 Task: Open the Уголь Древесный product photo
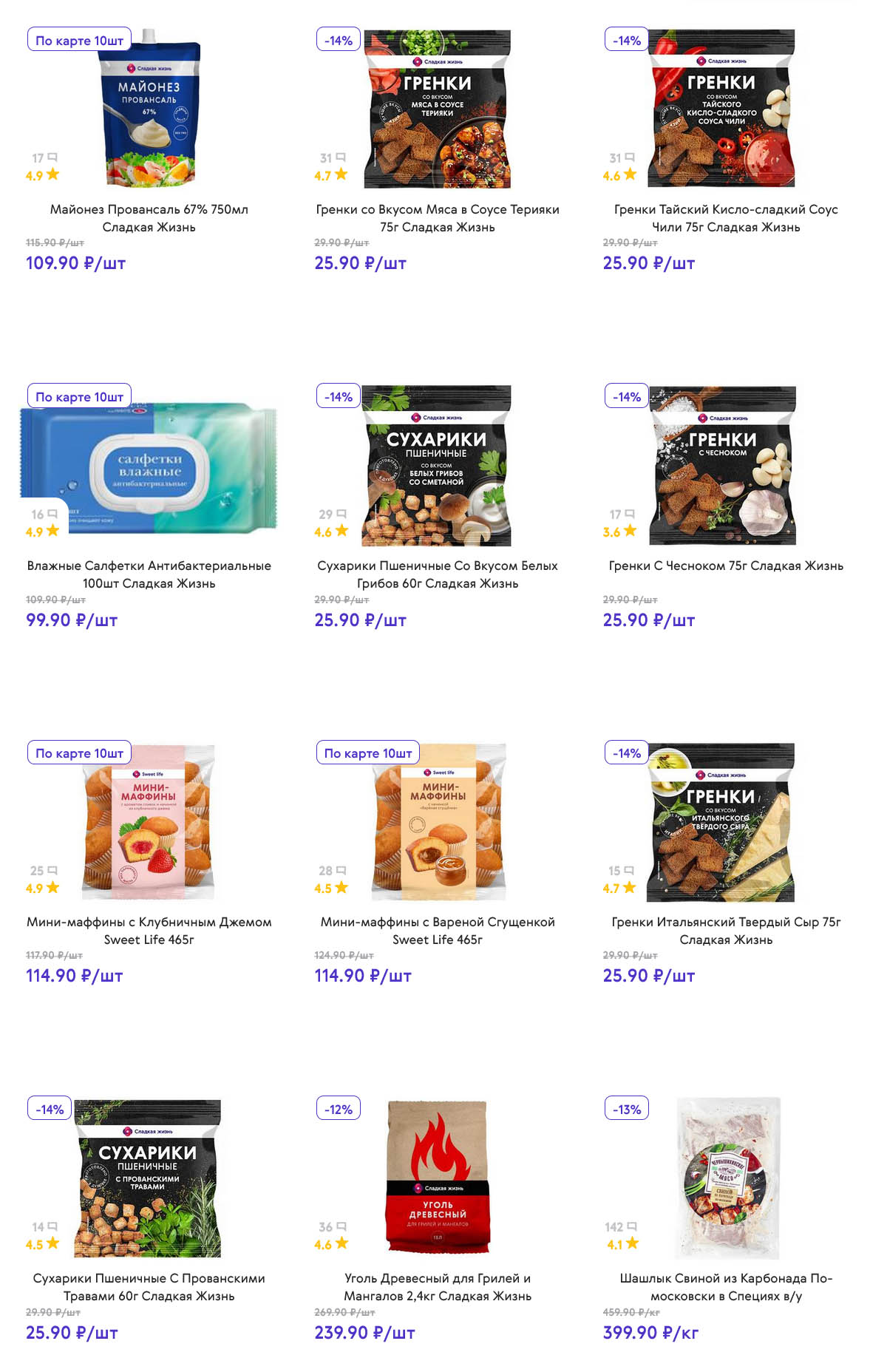438,1178
